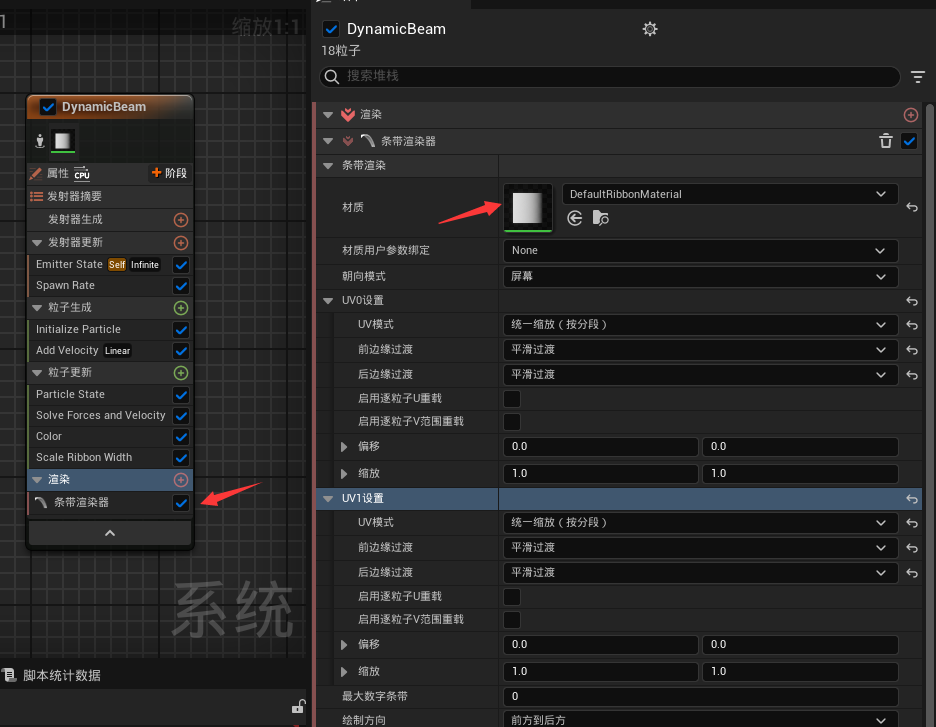
Task: Add module to 粒子生成 group
Action: (x=181, y=308)
